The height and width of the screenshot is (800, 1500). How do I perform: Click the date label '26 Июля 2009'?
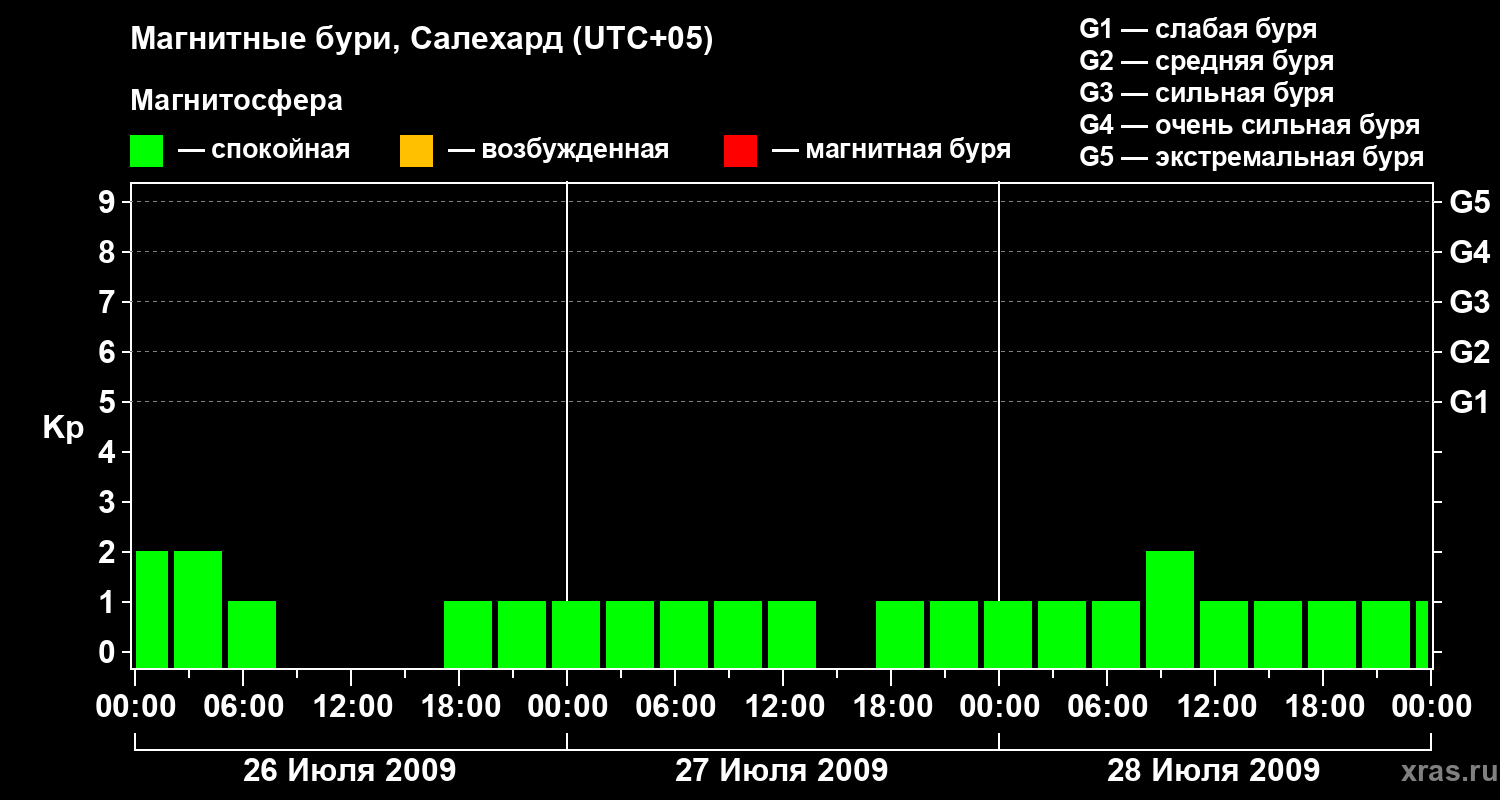350,771
